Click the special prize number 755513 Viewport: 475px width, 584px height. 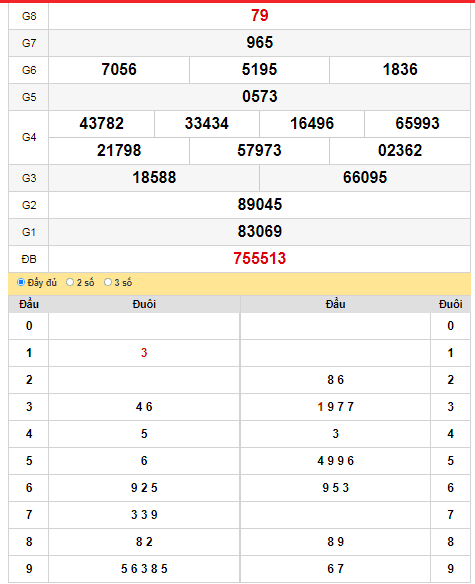click(259, 258)
